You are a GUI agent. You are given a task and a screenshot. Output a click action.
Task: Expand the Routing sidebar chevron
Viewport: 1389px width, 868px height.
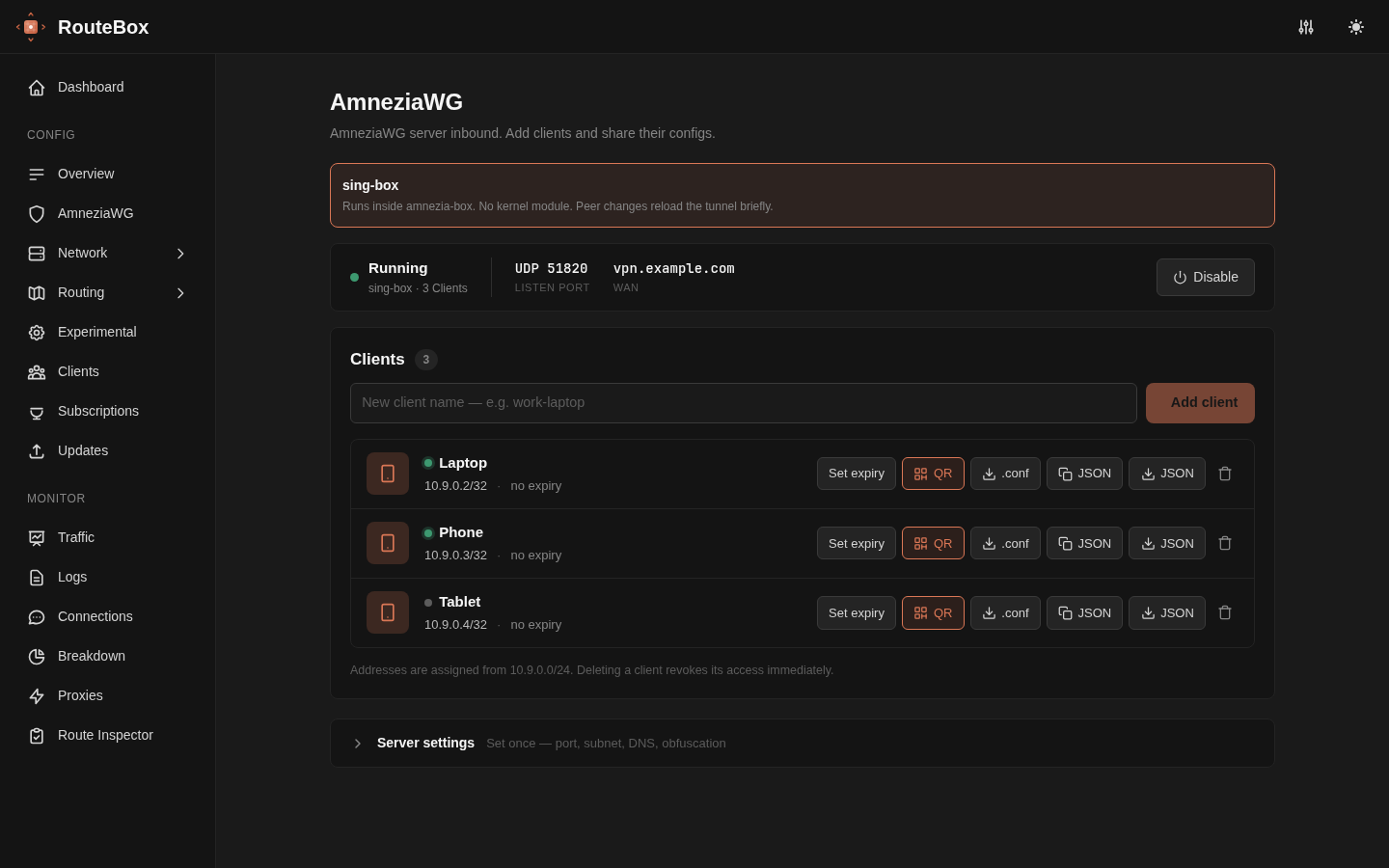click(180, 293)
